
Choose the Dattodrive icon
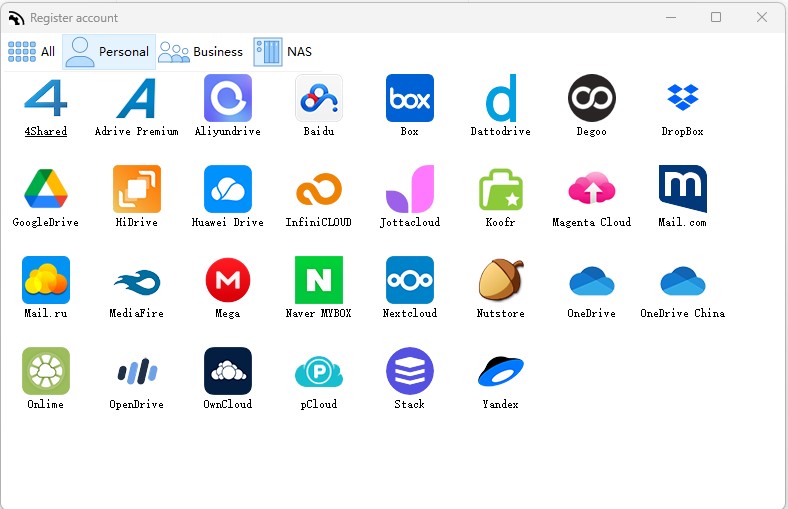click(x=501, y=98)
